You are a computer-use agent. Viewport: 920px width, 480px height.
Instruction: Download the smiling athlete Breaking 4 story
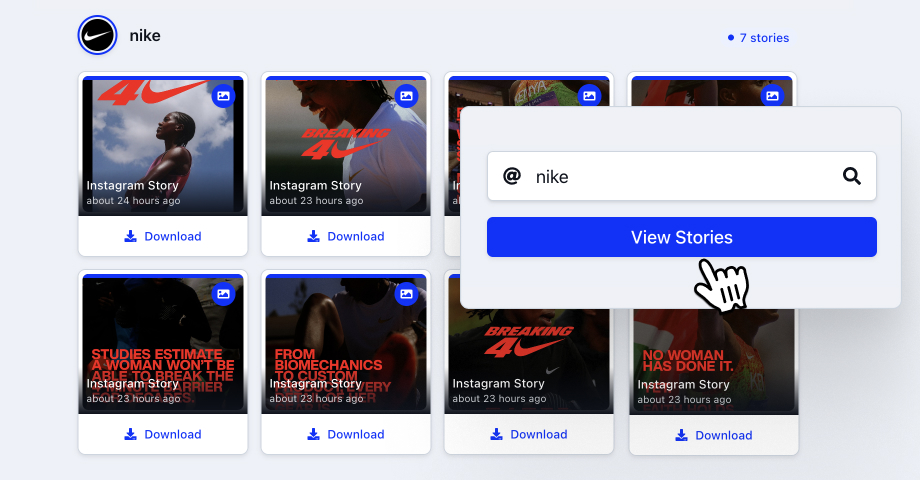point(346,236)
